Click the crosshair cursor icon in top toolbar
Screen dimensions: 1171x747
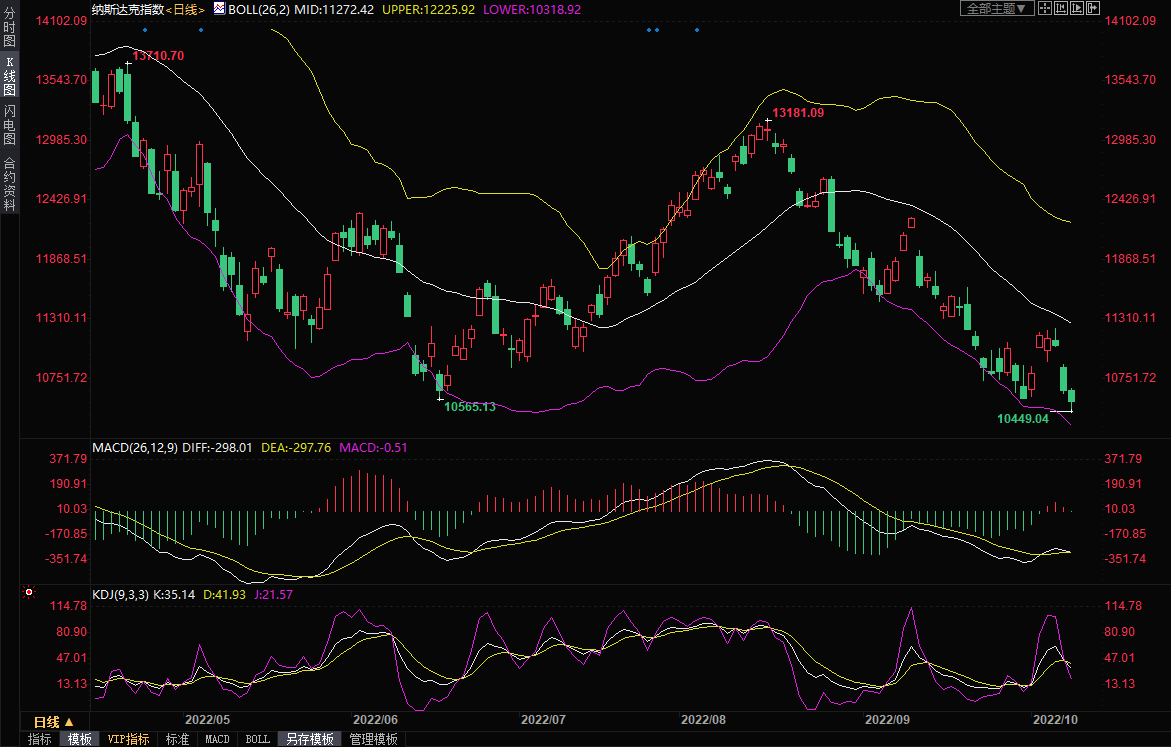tap(1045, 8)
